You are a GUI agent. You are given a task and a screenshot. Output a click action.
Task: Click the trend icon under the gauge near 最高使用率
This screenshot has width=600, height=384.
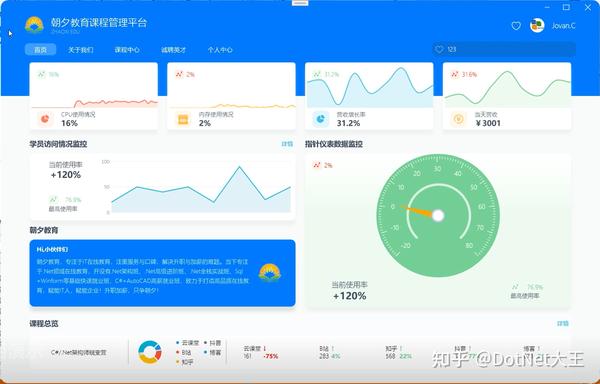pyautogui.click(x=516, y=287)
